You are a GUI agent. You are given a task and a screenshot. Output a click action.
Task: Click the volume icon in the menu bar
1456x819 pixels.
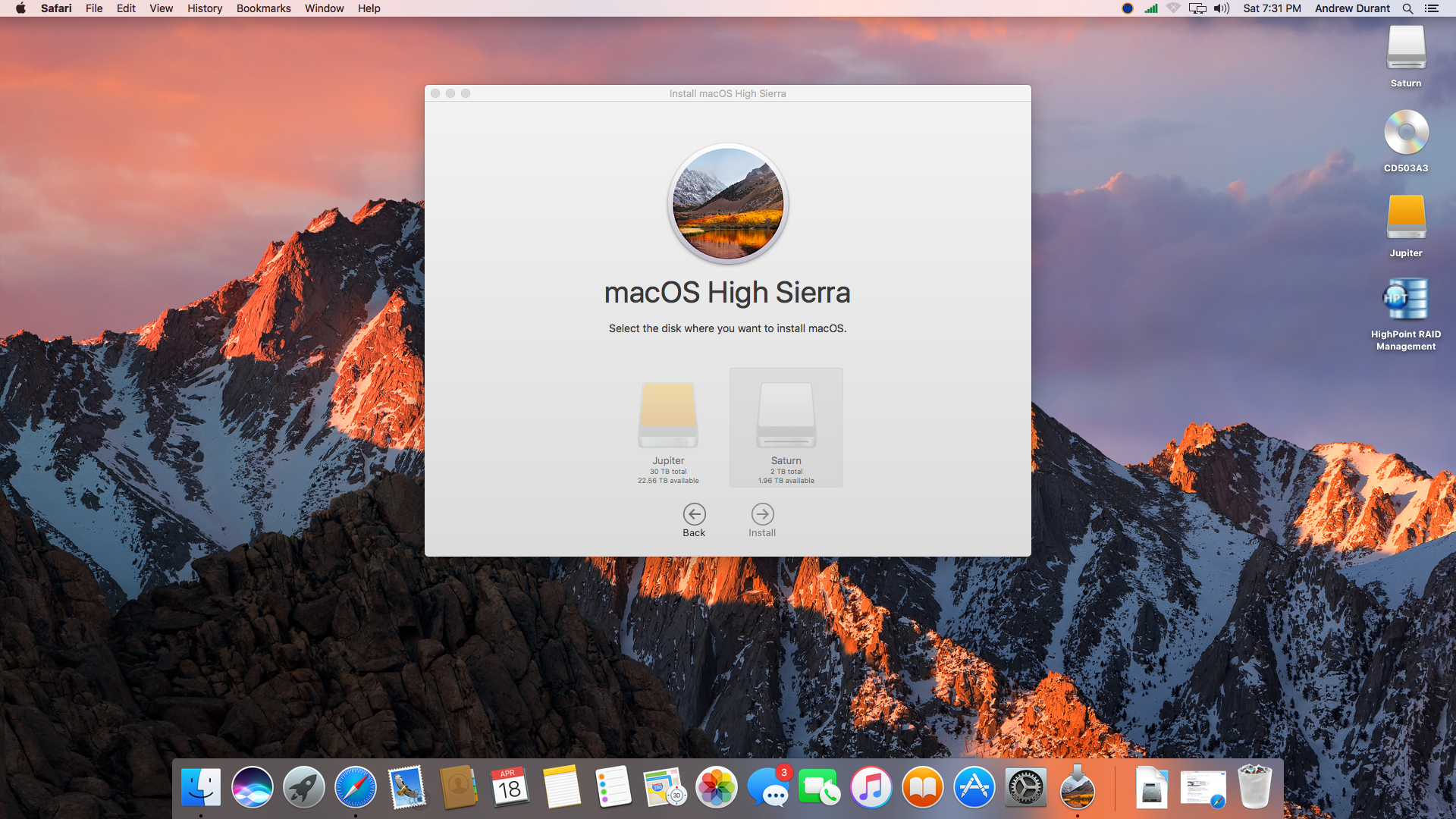[1222, 8]
